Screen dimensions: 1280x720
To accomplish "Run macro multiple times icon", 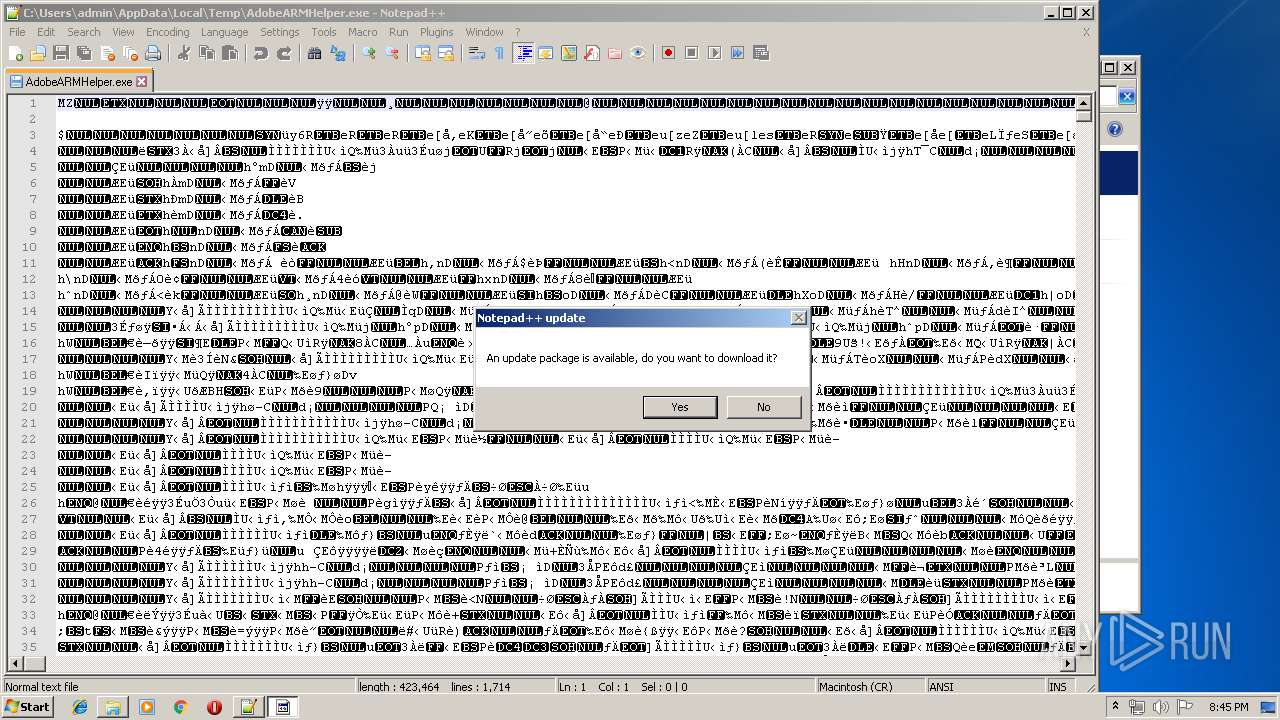I will [x=737, y=53].
